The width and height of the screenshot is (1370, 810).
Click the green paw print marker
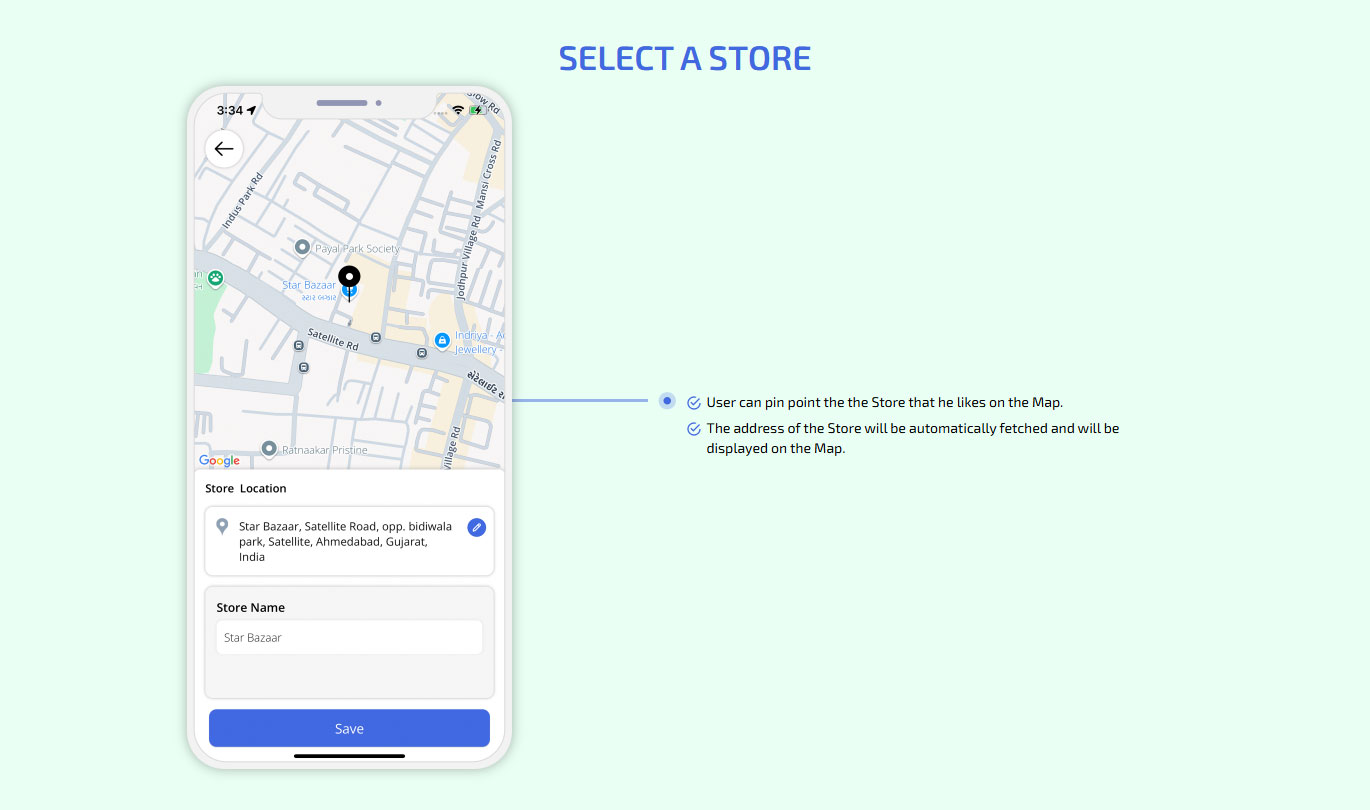215,279
